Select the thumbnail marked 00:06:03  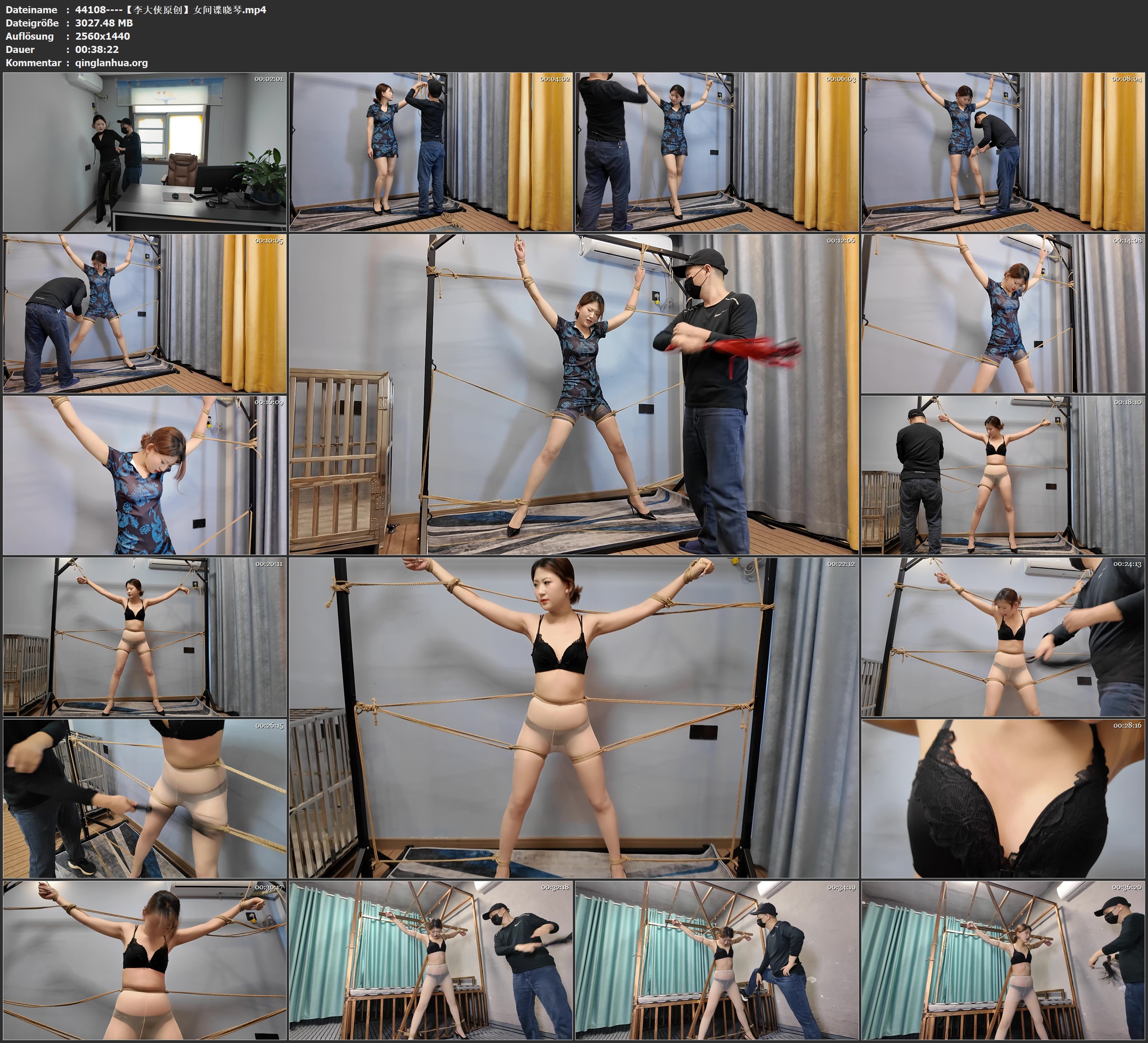coord(716,151)
